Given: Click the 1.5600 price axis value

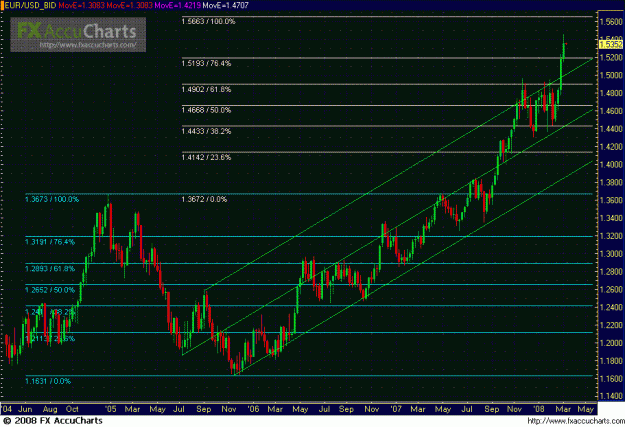Looking at the screenshot, I should (611, 22).
